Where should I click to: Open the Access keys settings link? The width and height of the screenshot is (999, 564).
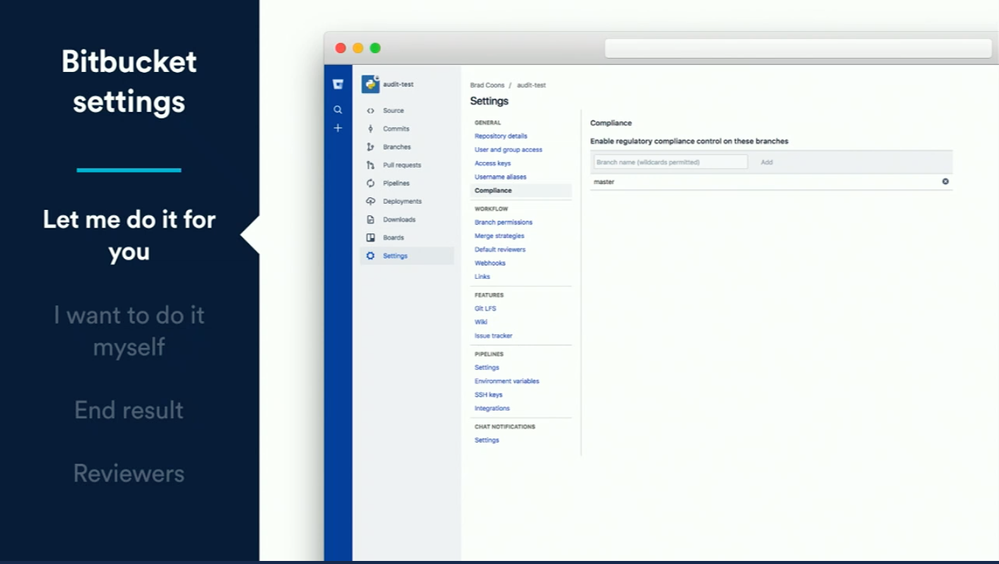coord(492,163)
